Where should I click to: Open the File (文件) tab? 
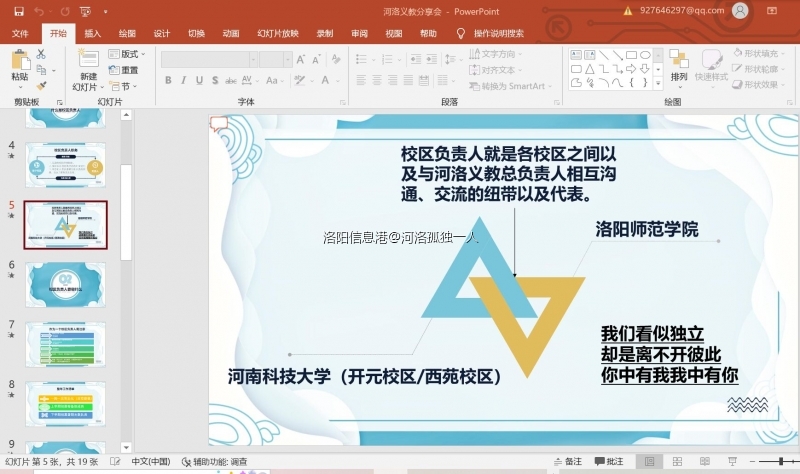coord(20,33)
